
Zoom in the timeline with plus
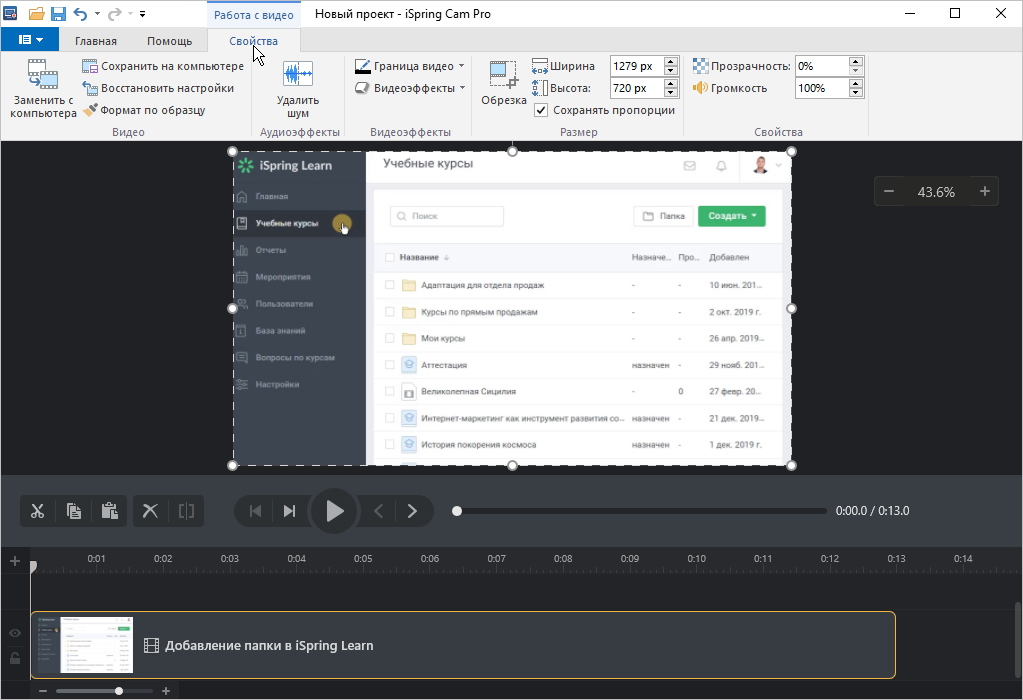[x=166, y=691]
